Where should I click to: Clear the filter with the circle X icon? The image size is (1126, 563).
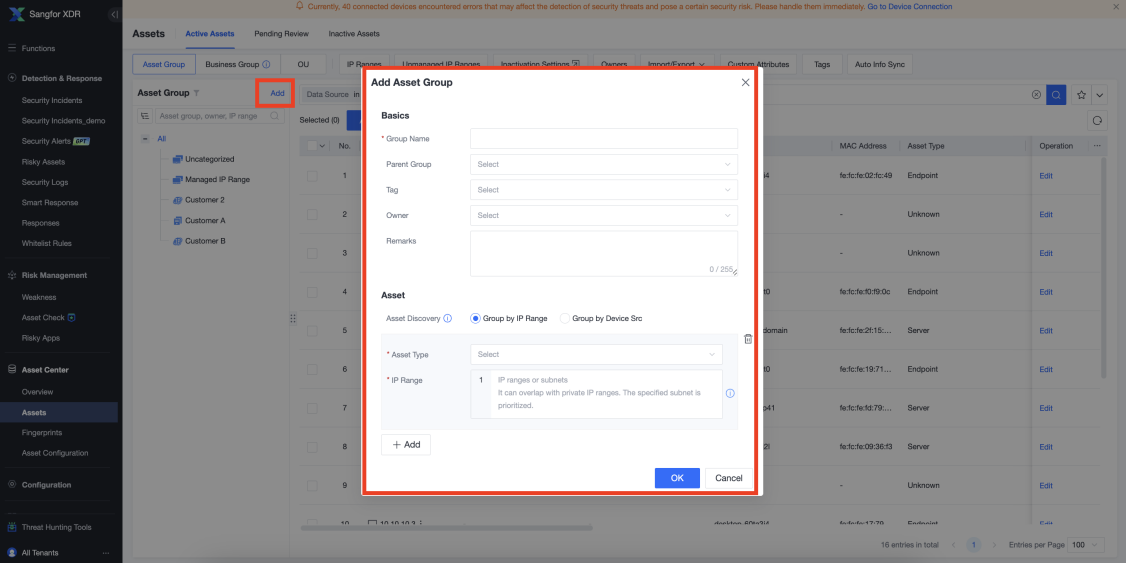(1036, 95)
